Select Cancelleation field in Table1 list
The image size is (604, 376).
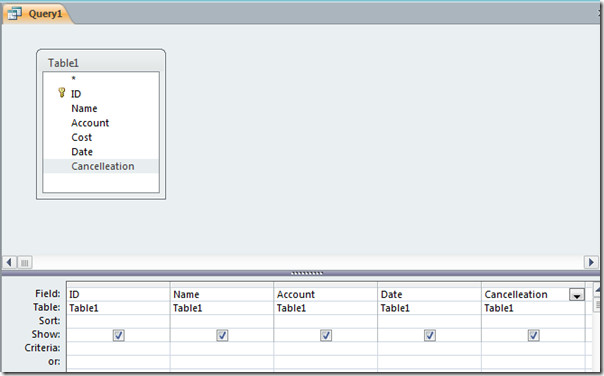coord(101,166)
